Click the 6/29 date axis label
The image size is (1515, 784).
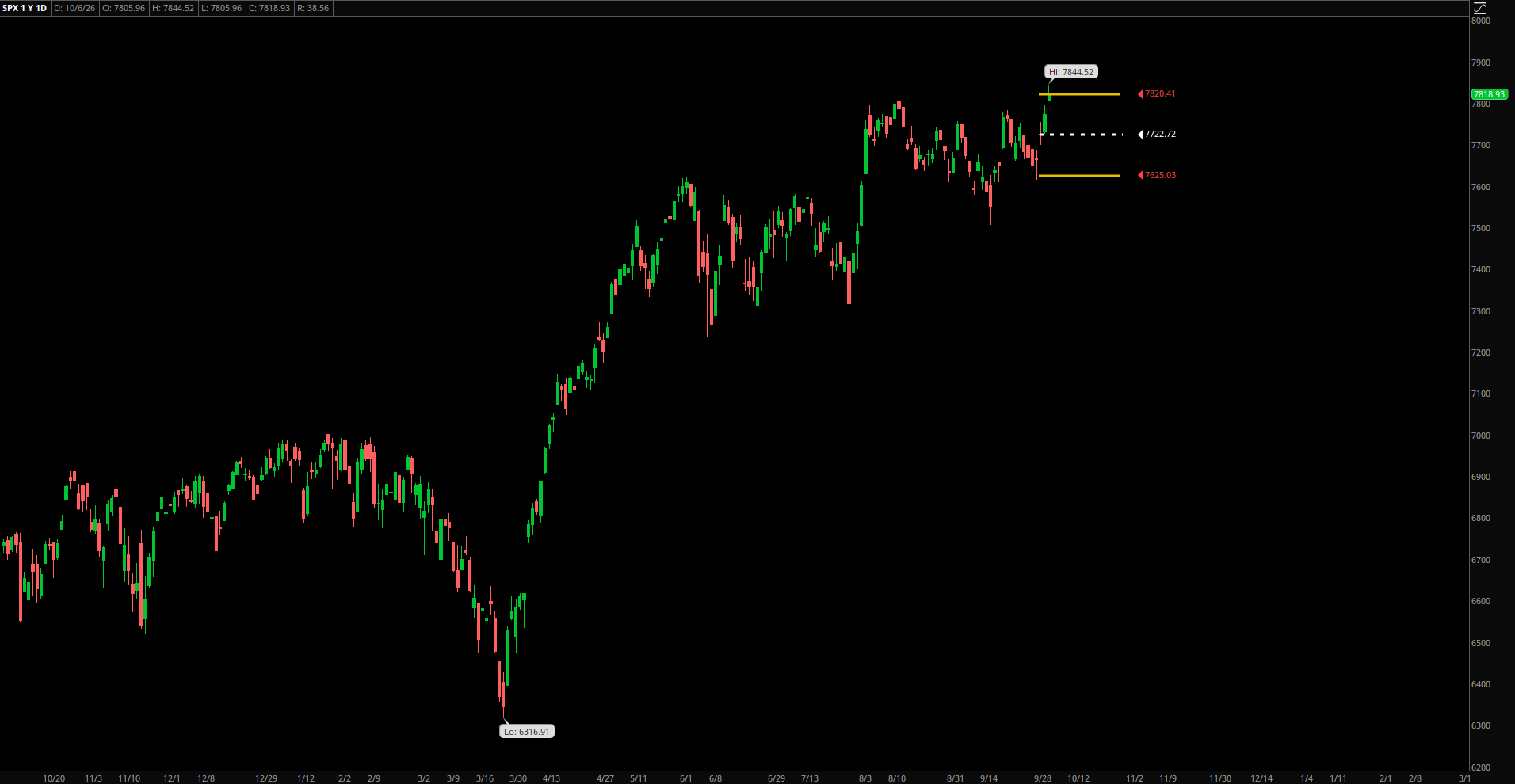point(777,778)
